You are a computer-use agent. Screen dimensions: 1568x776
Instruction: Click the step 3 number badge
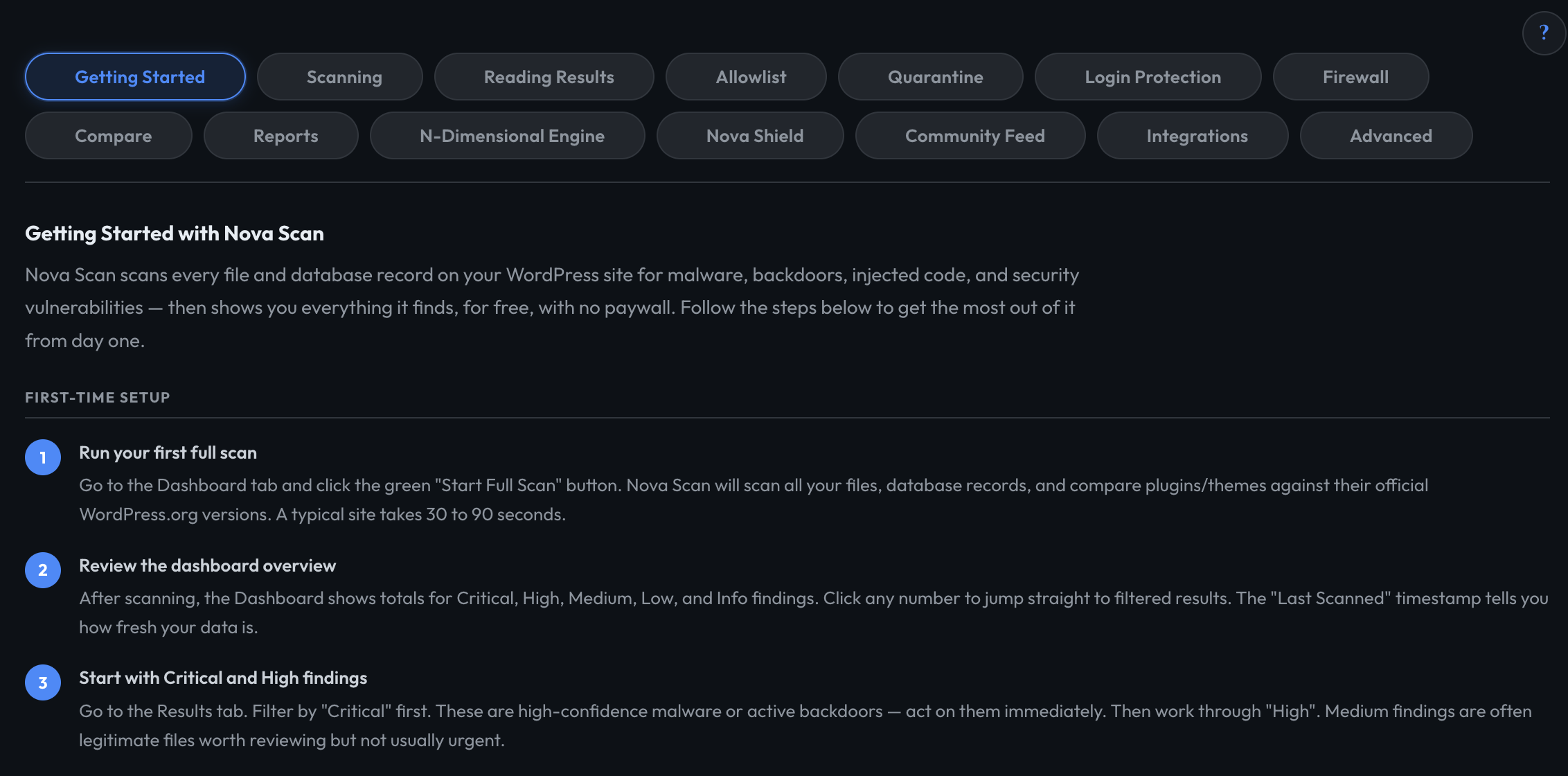tap(43, 682)
